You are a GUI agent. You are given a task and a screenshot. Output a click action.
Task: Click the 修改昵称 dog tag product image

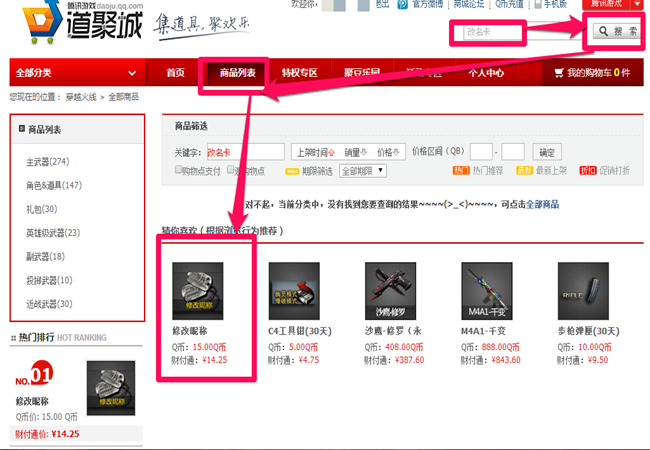[x=198, y=291]
